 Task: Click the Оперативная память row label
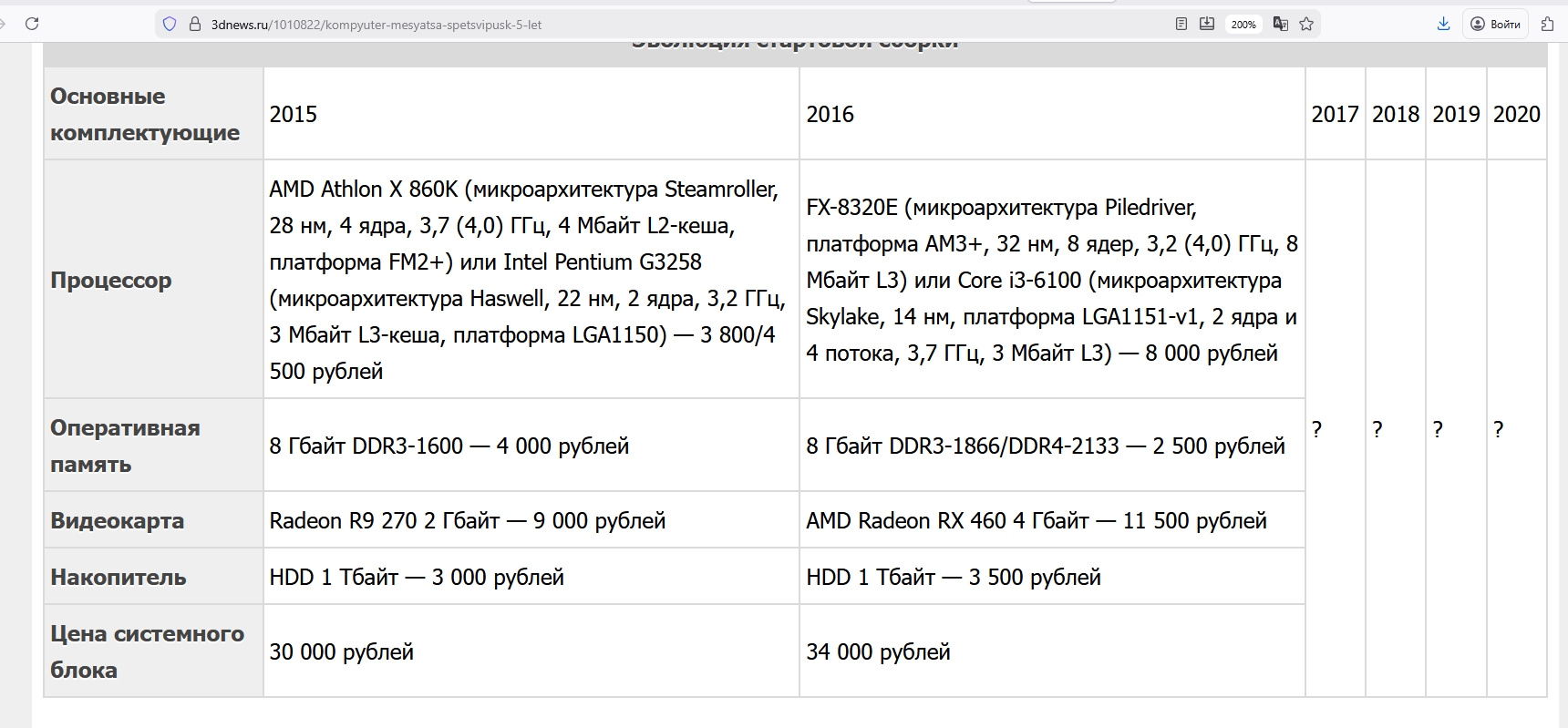(x=153, y=446)
